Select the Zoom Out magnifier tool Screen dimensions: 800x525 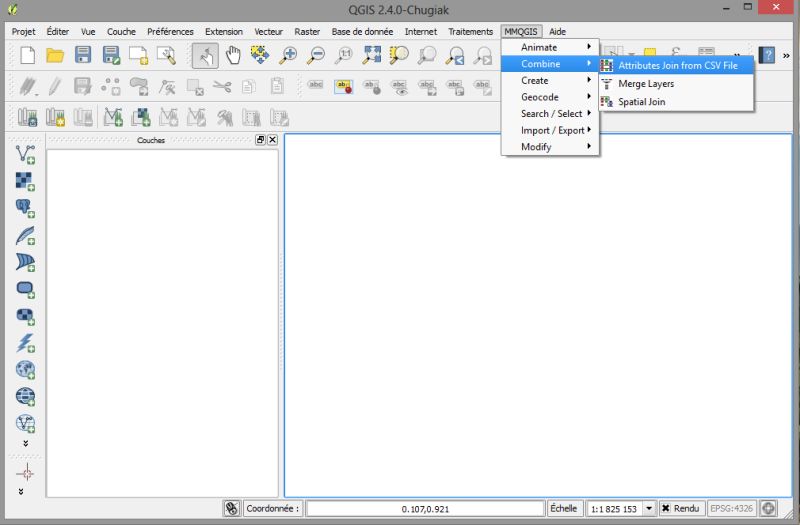point(316,55)
